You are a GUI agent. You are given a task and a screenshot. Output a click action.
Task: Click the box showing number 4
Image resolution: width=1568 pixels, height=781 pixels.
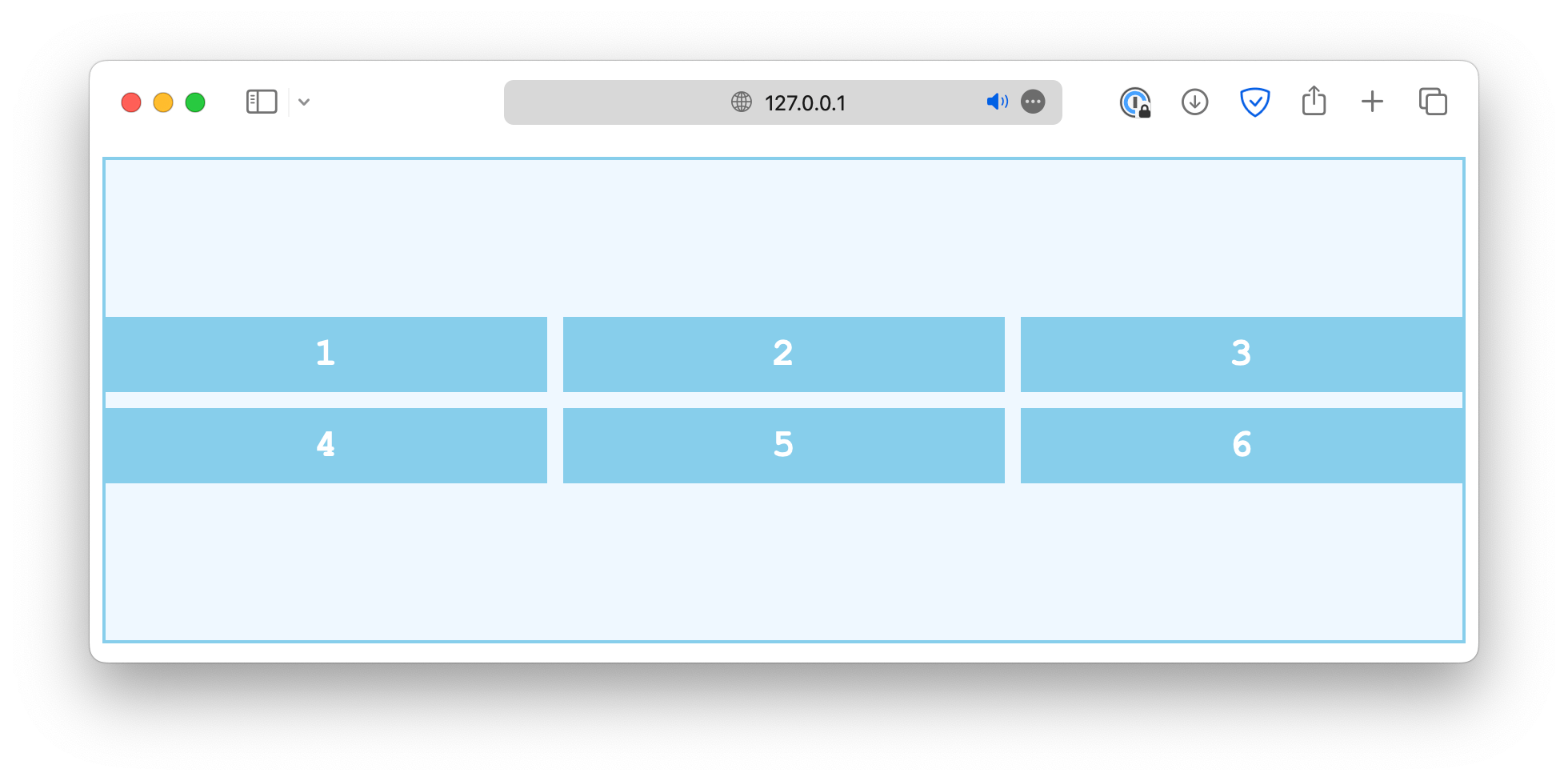325,445
